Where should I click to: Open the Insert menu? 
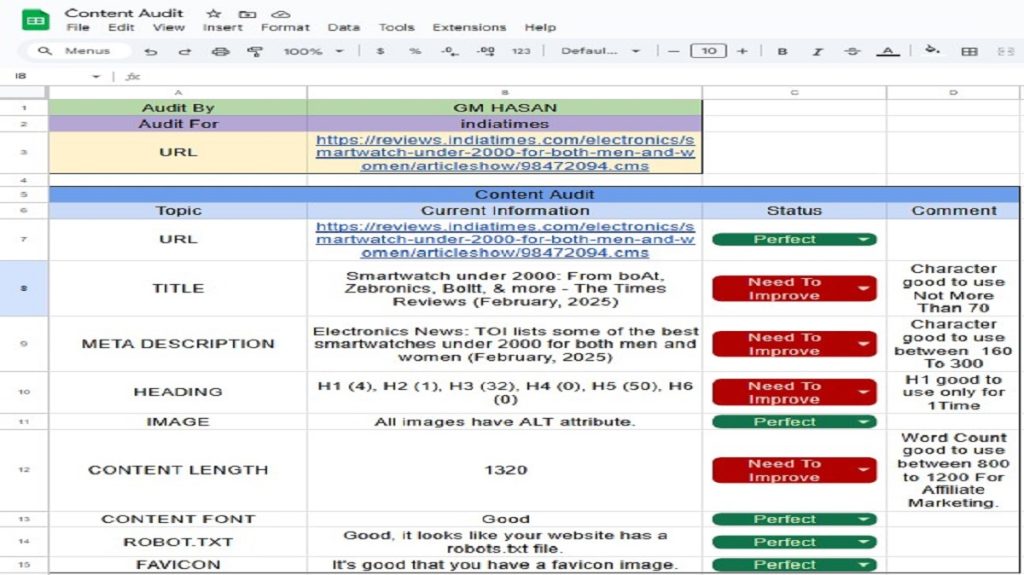222,27
